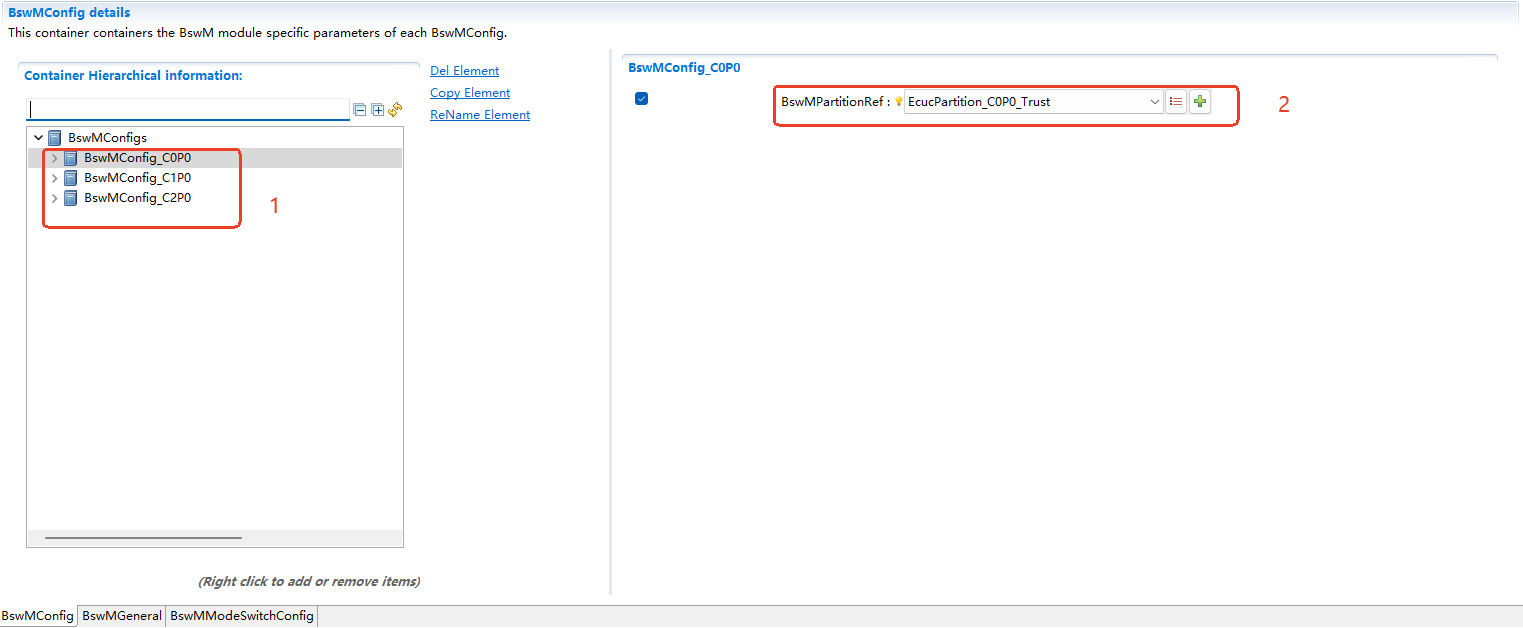Click the expand-all tree icon
This screenshot has height=628, width=1523.
377,110
